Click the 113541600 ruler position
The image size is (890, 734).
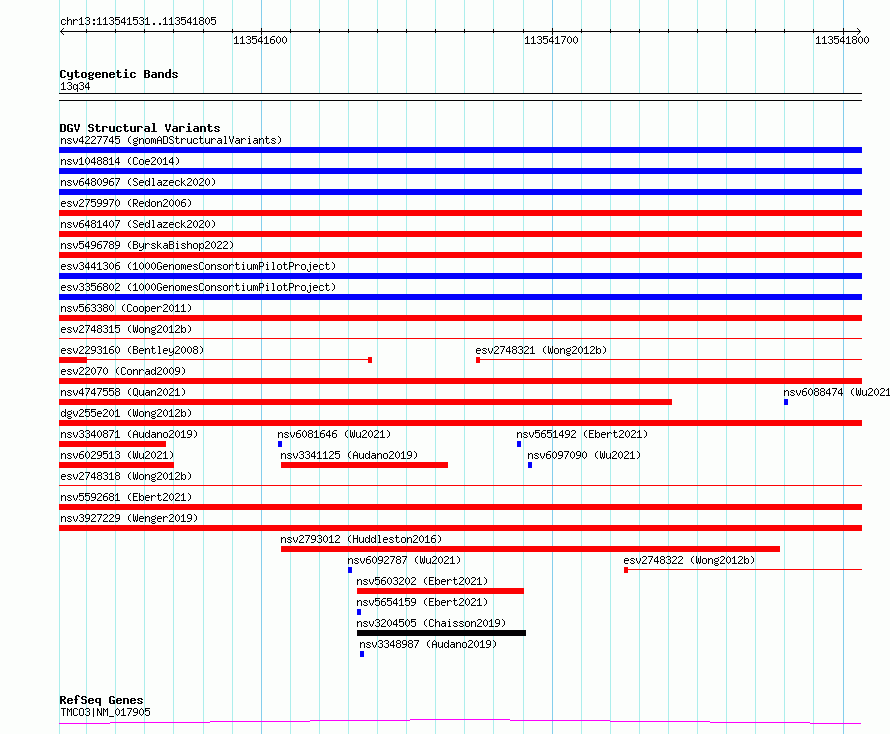[x=261, y=40]
